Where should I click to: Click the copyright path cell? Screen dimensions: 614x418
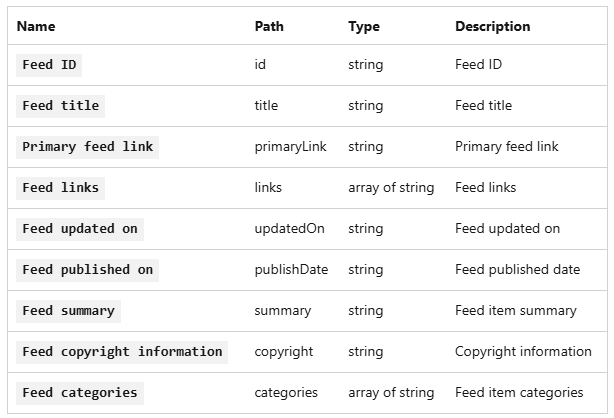284,352
